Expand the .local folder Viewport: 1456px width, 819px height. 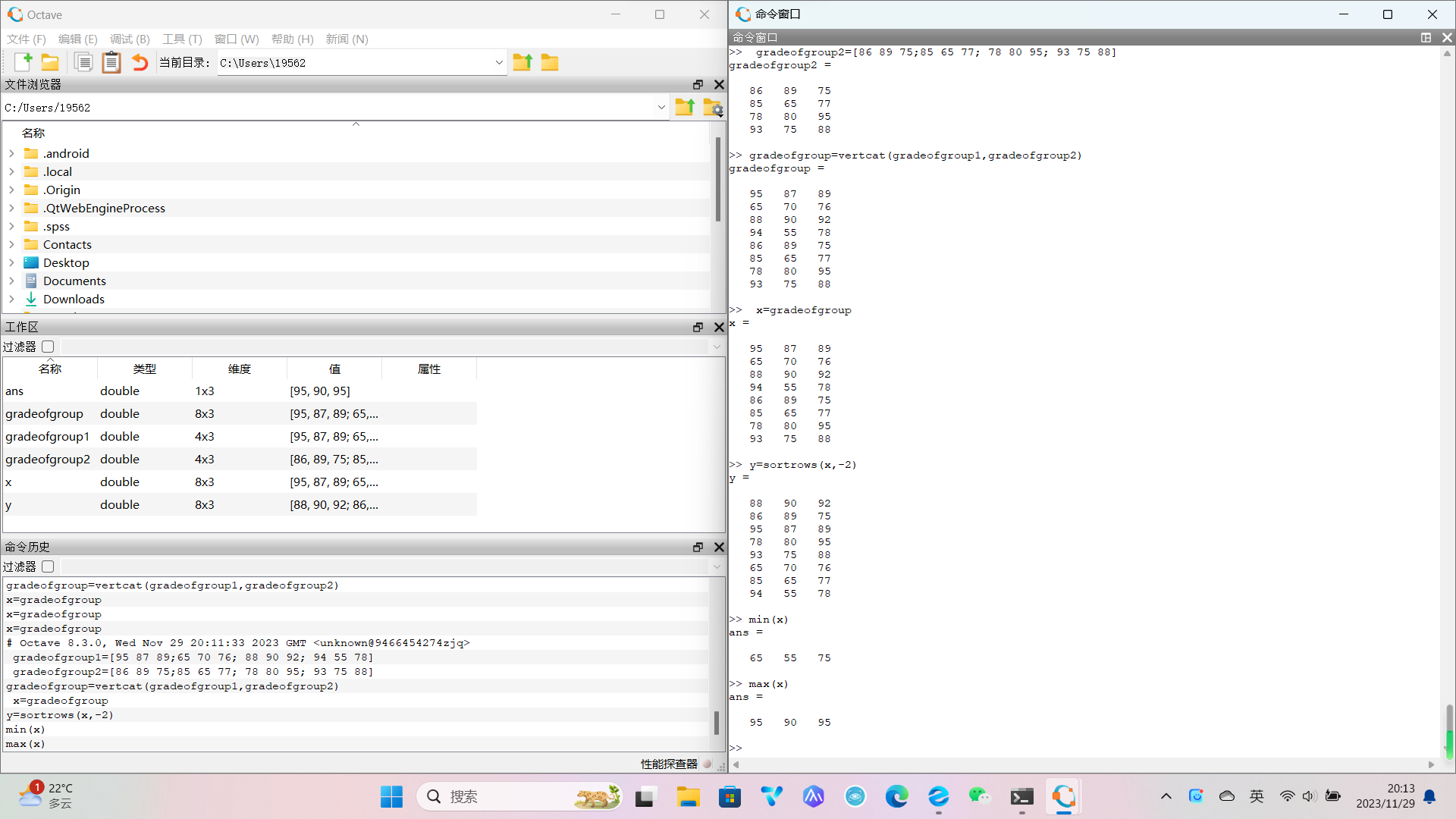[11, 171]
